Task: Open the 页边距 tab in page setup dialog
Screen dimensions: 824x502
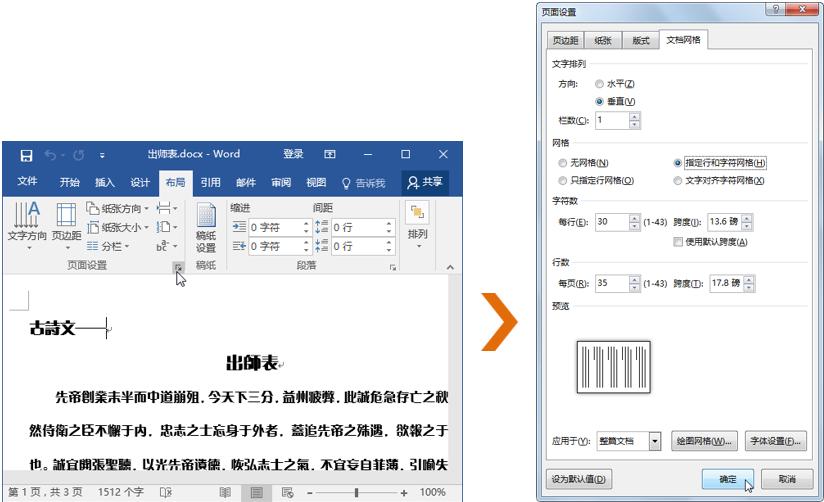Action: point(565,40)
